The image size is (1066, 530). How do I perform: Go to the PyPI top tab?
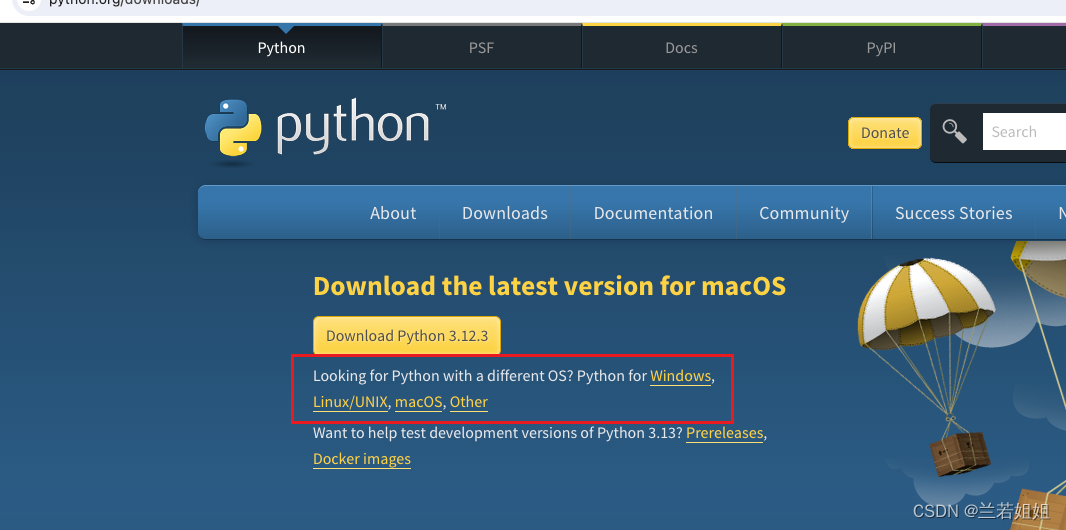point(881,48)
